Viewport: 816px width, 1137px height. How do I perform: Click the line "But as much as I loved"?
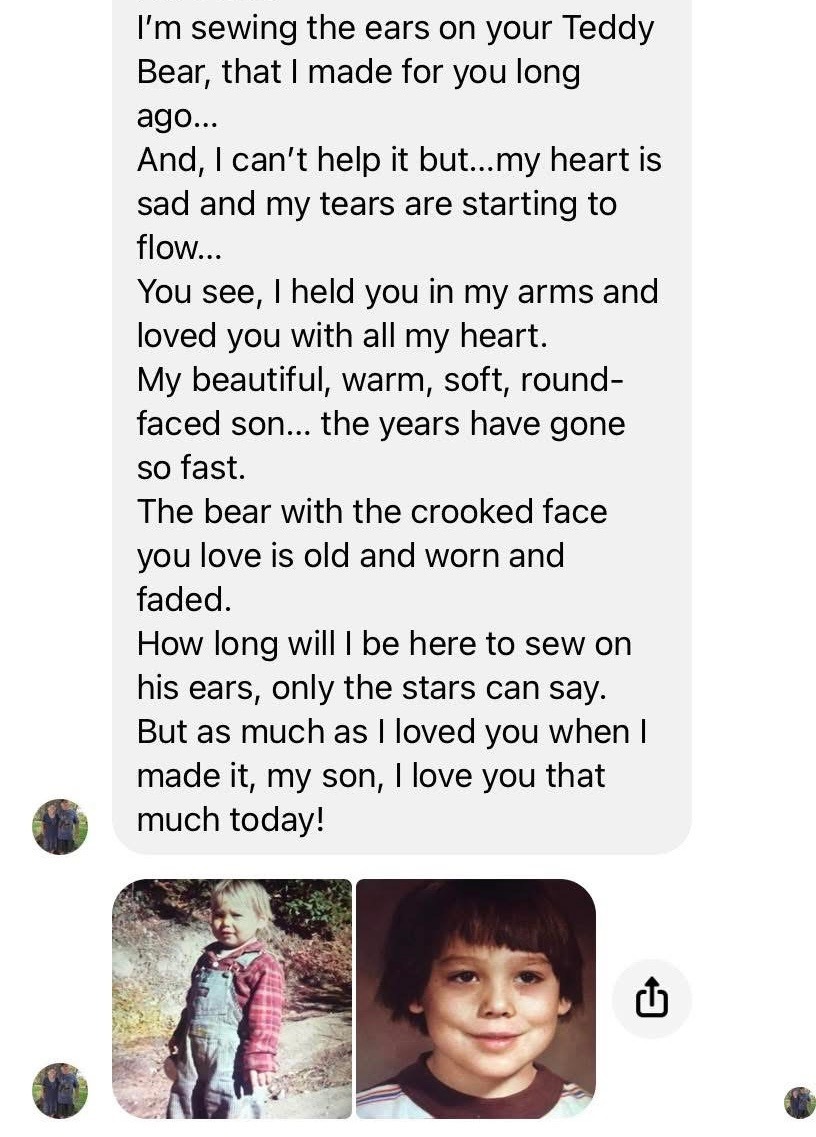(x=392, y=732)
